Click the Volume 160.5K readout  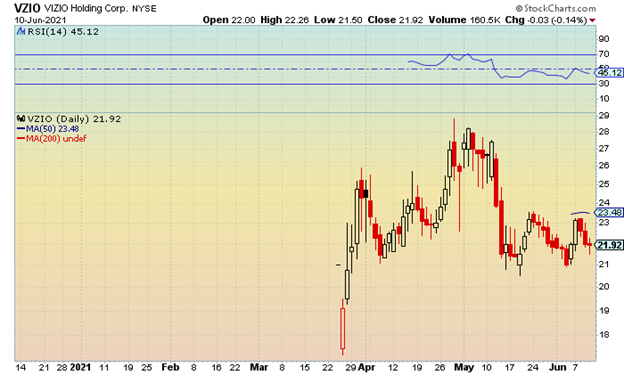464,20
